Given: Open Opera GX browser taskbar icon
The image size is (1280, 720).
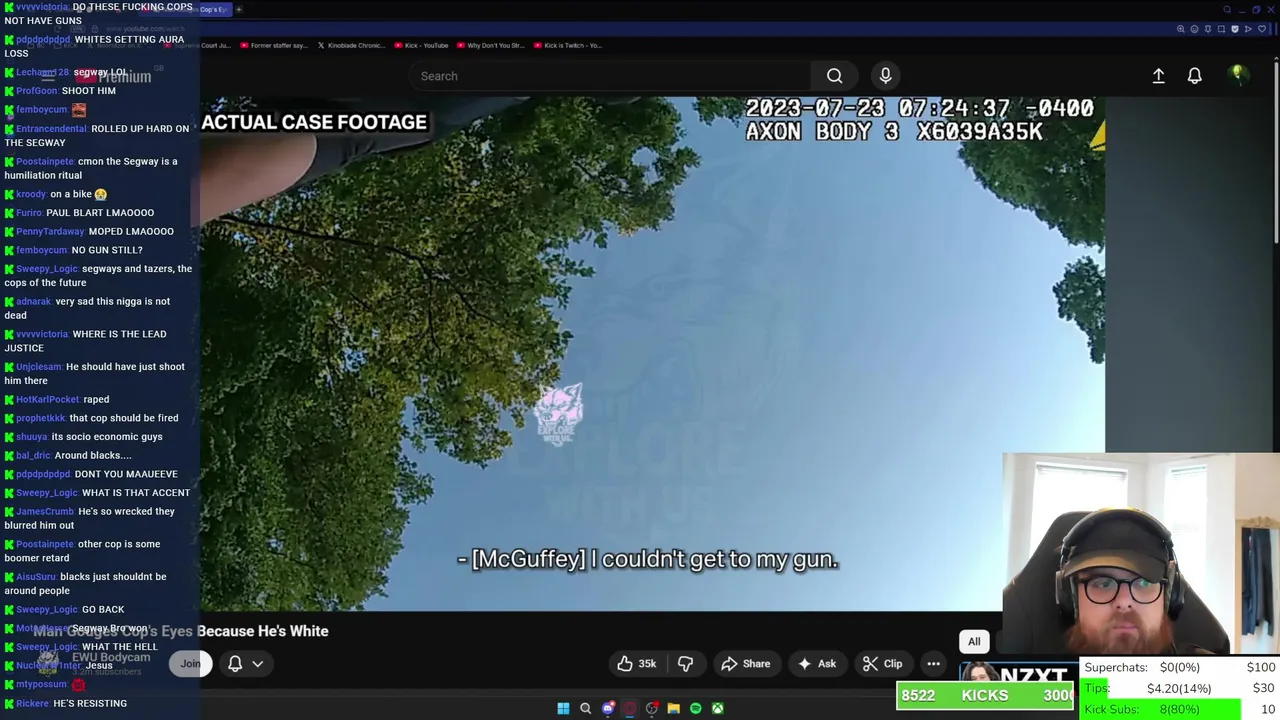Looking at the screenshot, I should click(629, 708).
